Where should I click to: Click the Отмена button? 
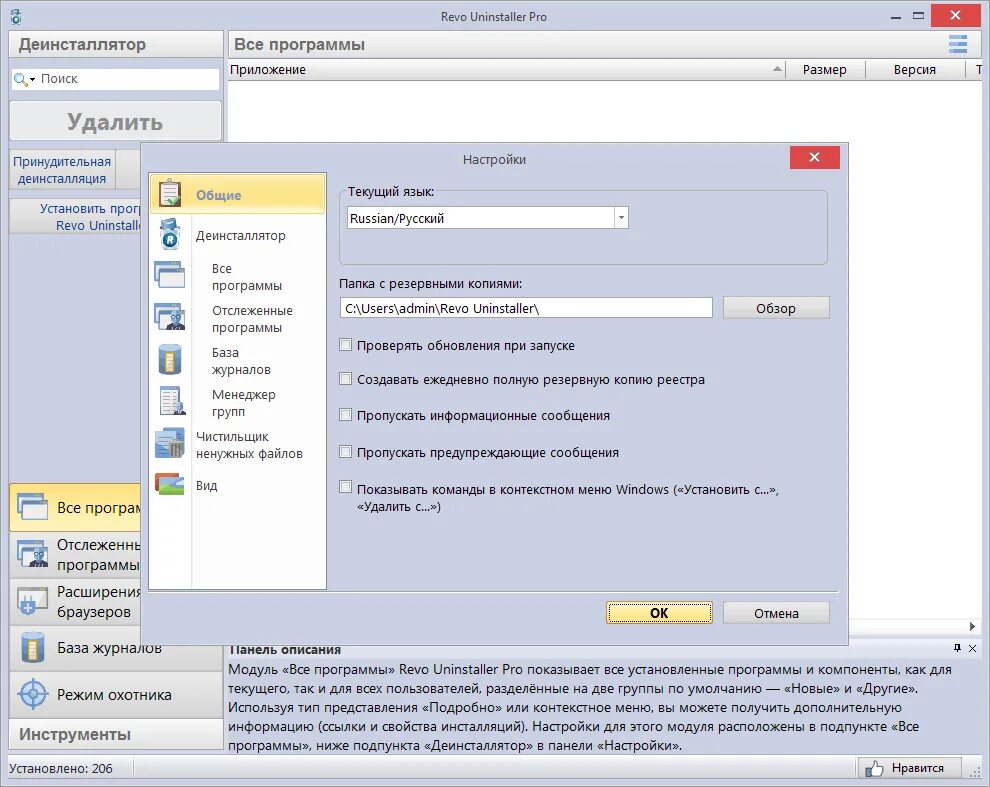pyautogui.click(x=776, y=613)
